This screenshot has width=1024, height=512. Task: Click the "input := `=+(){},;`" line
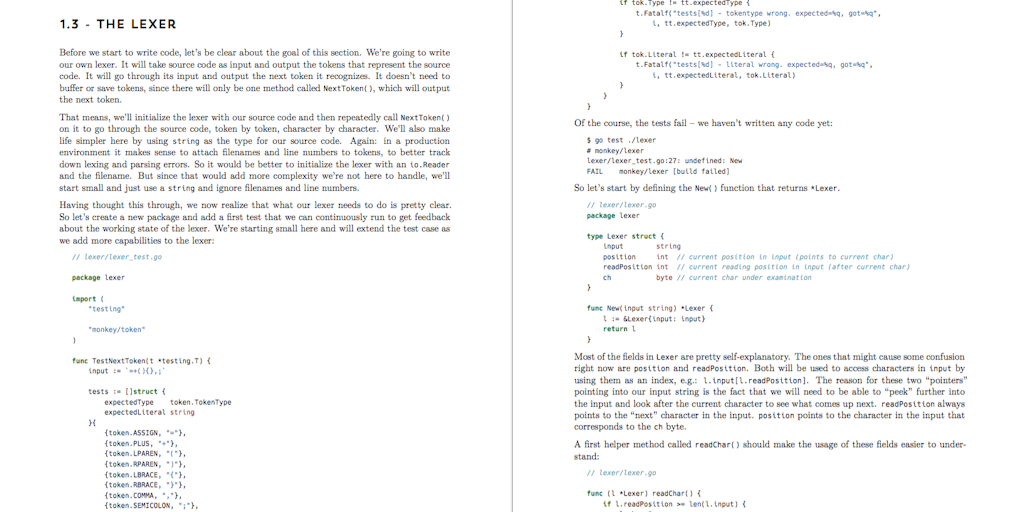[127, 371]
